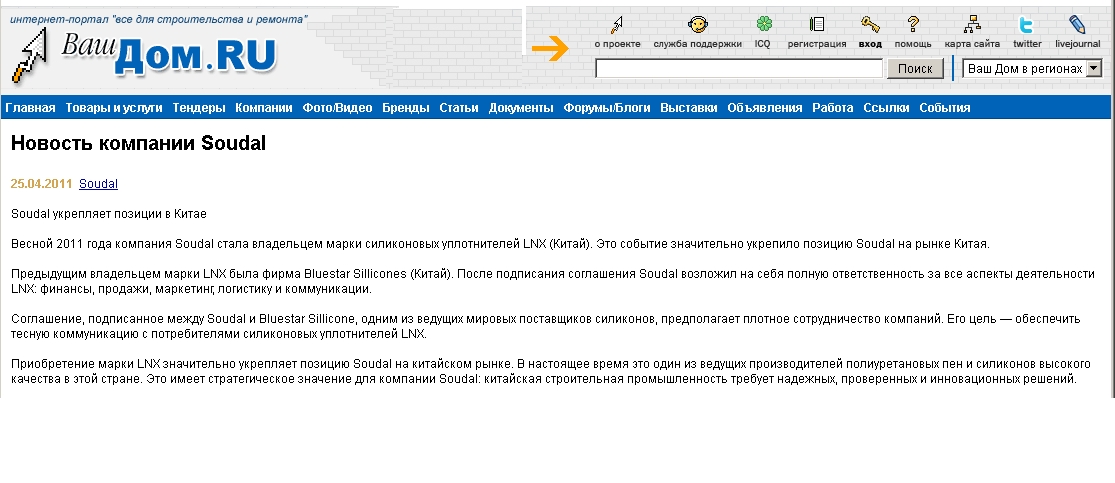Open the 'События' menu item

tap(944, 108)
